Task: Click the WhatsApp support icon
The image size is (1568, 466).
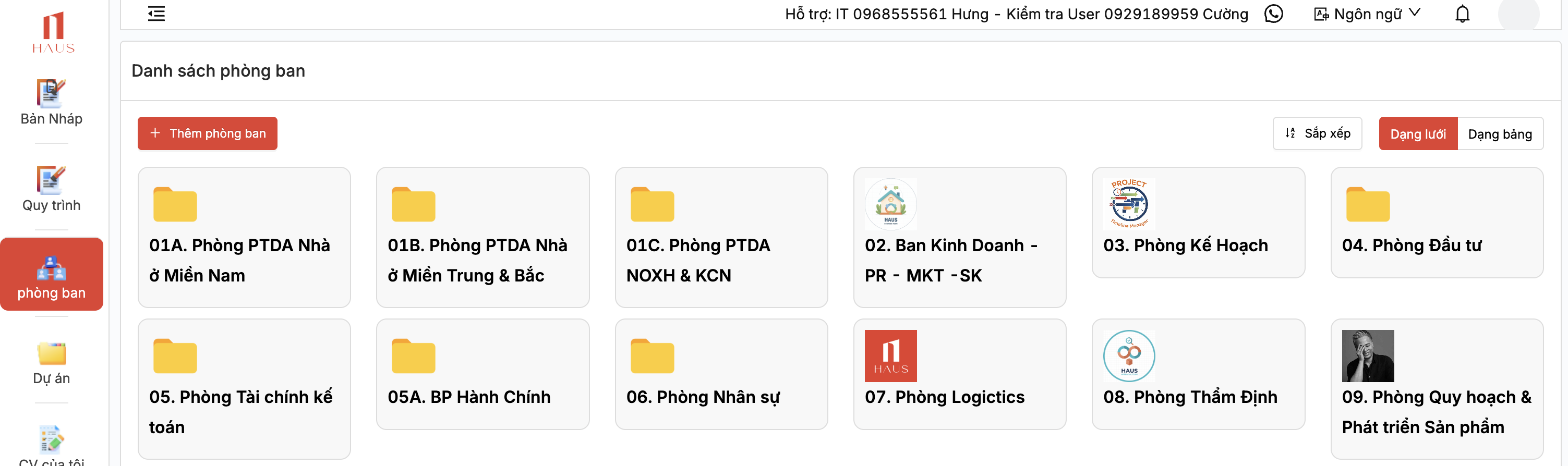Action: [x=1273, y=14]
